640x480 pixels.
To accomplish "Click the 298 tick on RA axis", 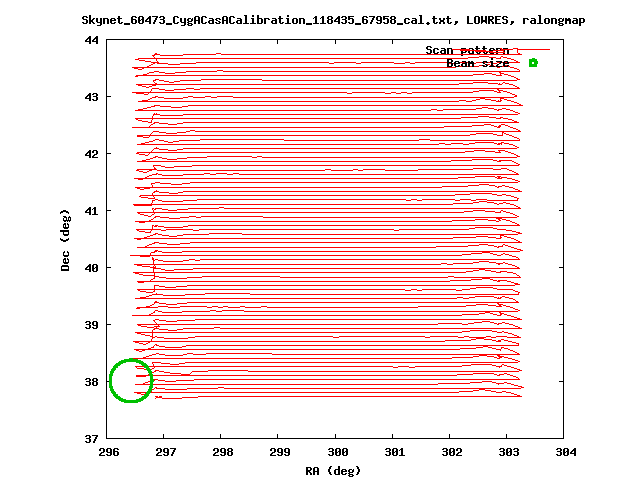I will (222, 452).
